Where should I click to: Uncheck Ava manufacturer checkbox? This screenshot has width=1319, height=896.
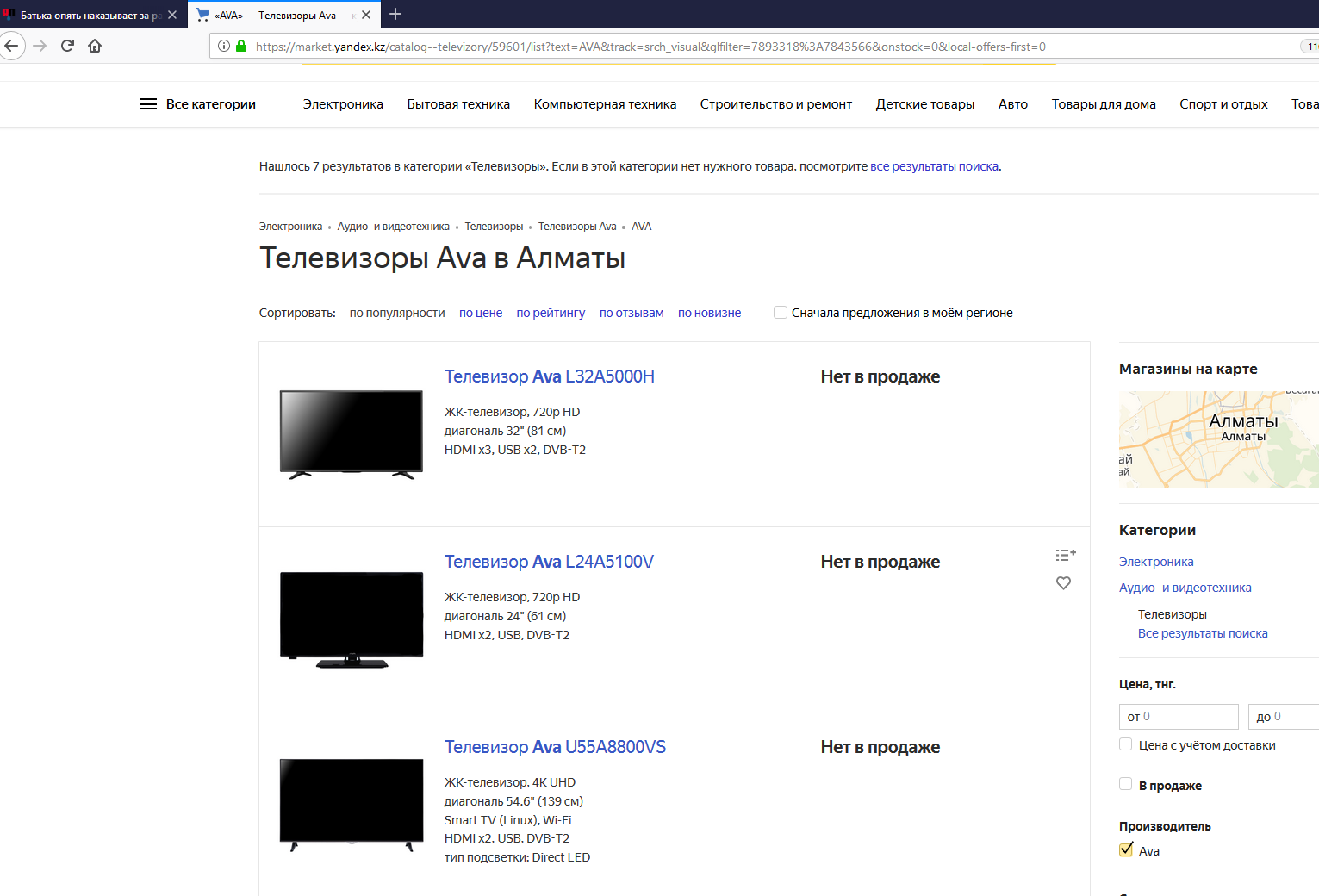[1126, 850]
